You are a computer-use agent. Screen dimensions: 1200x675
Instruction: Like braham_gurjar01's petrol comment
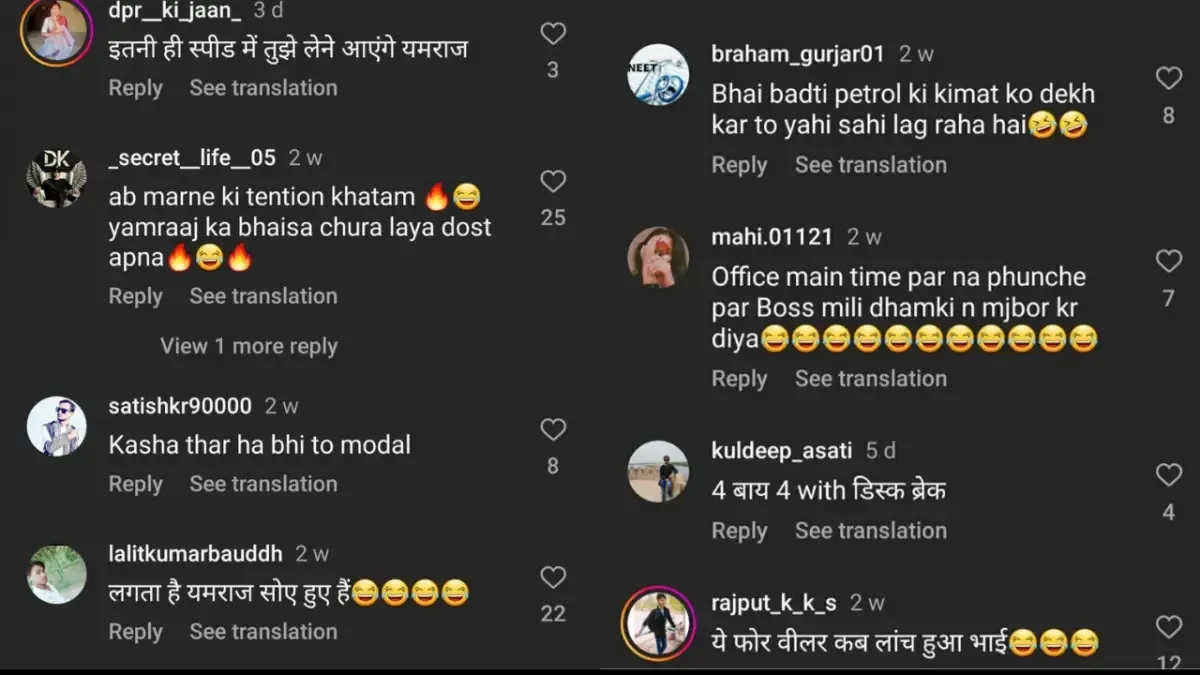[1168, 79]
